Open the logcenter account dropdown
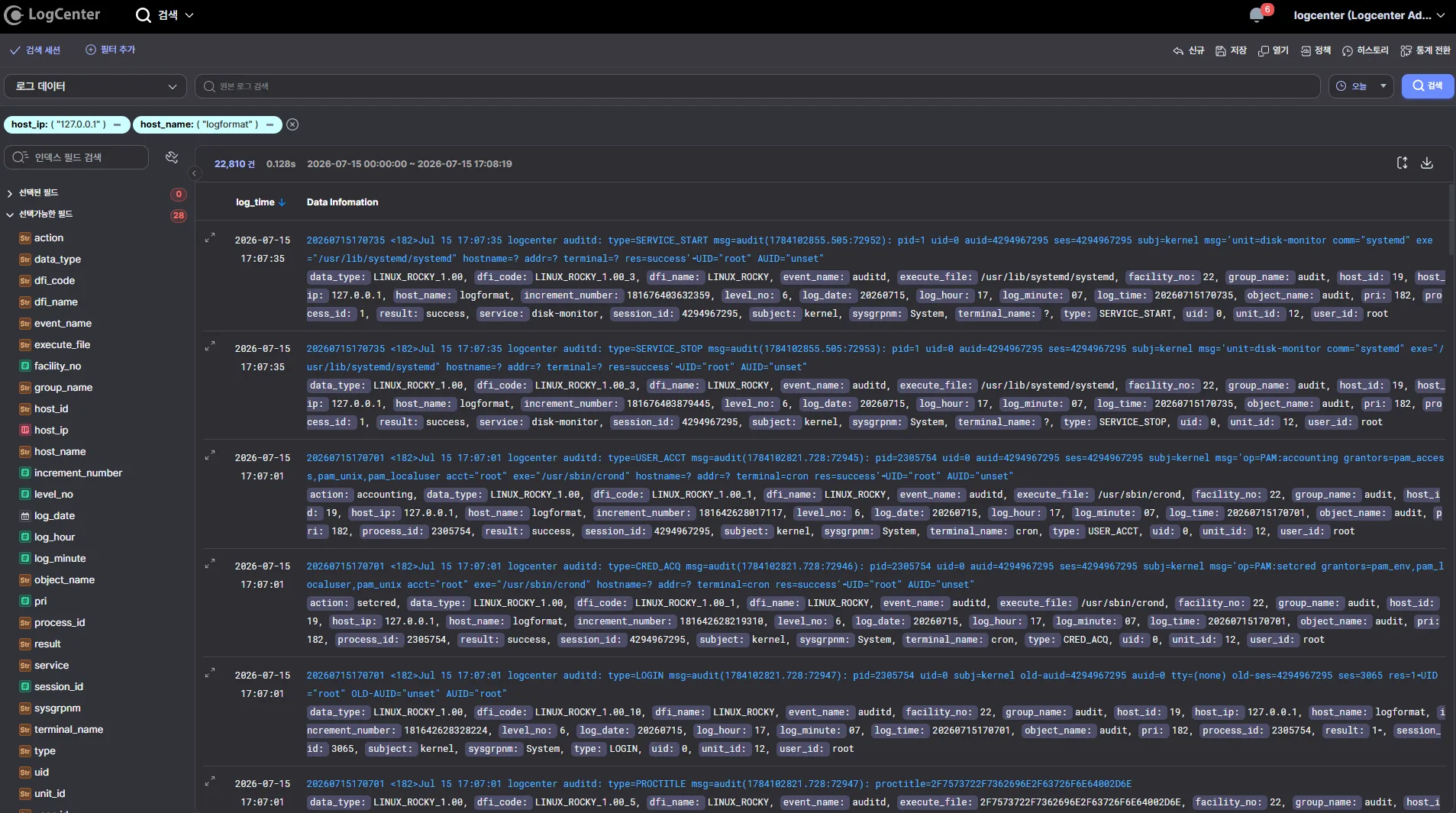 coord(1368,15)
